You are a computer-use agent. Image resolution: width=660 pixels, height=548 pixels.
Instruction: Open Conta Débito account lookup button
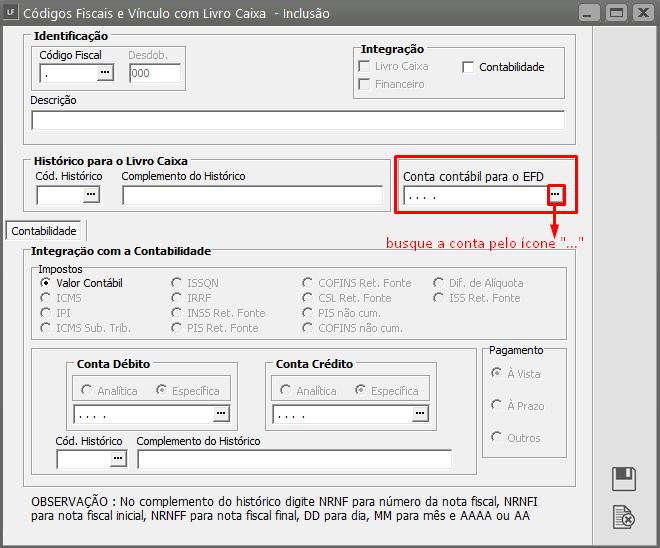221,413
